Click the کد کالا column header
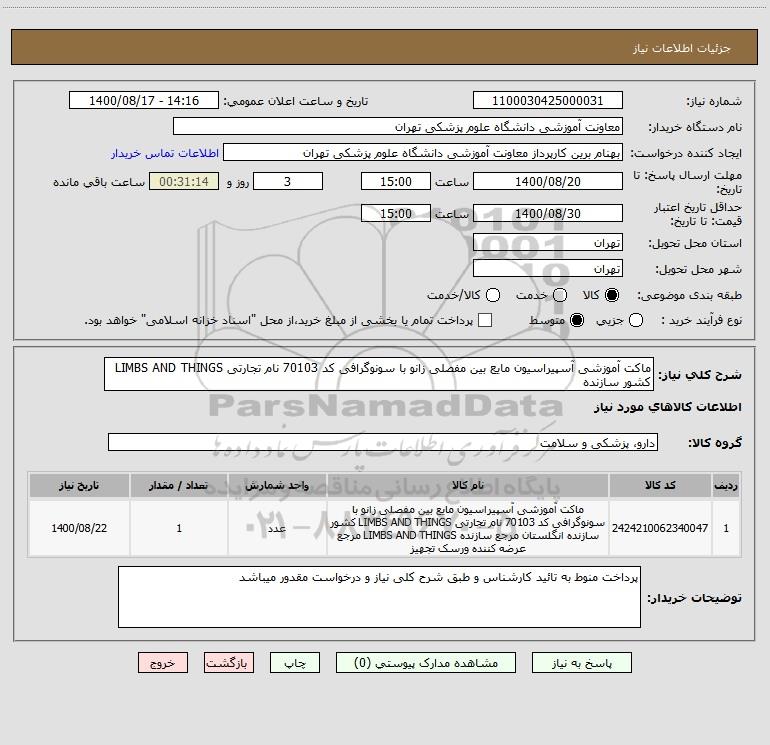The image size is (770, 745). 660,485
